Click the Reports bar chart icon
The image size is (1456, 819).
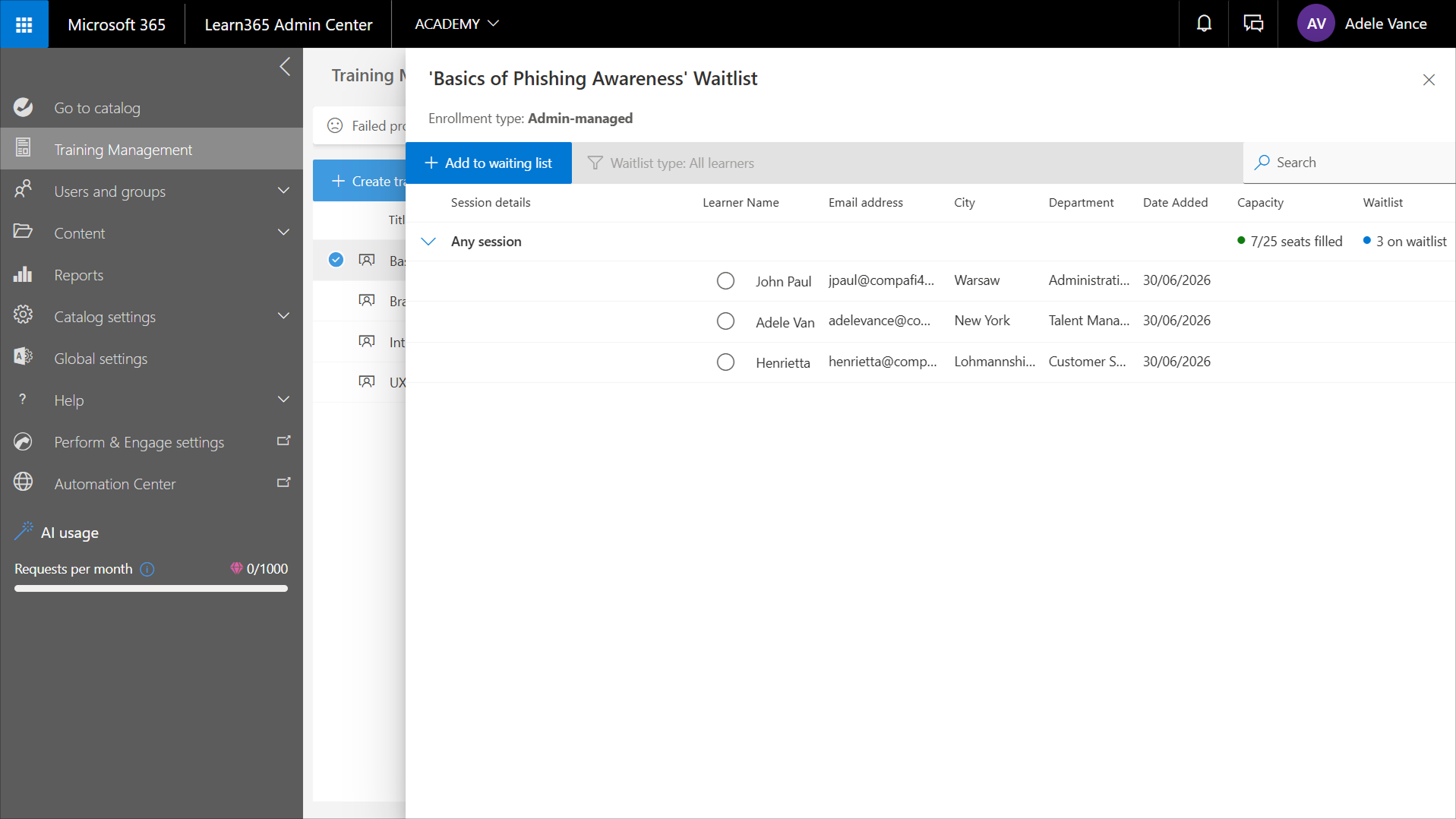pos(24,274)
